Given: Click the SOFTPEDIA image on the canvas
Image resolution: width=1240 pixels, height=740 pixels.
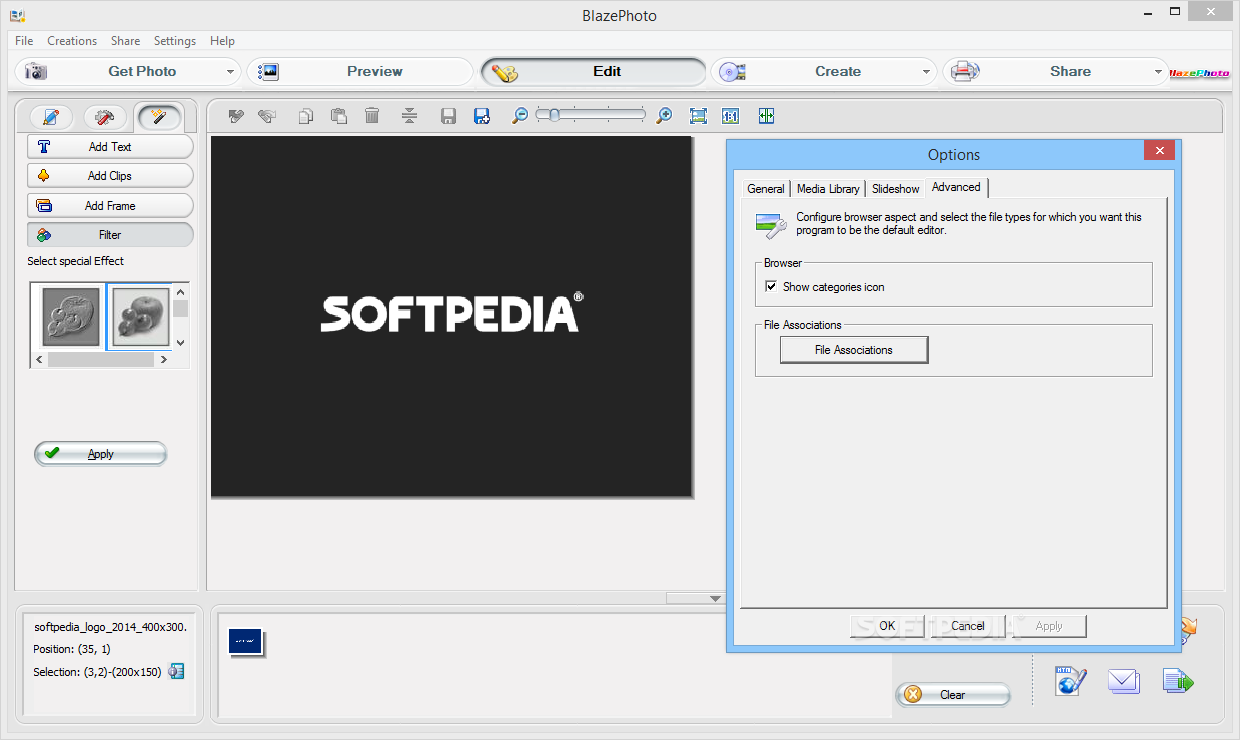Looking at the screenshot, I should click(x=451, y=316).
